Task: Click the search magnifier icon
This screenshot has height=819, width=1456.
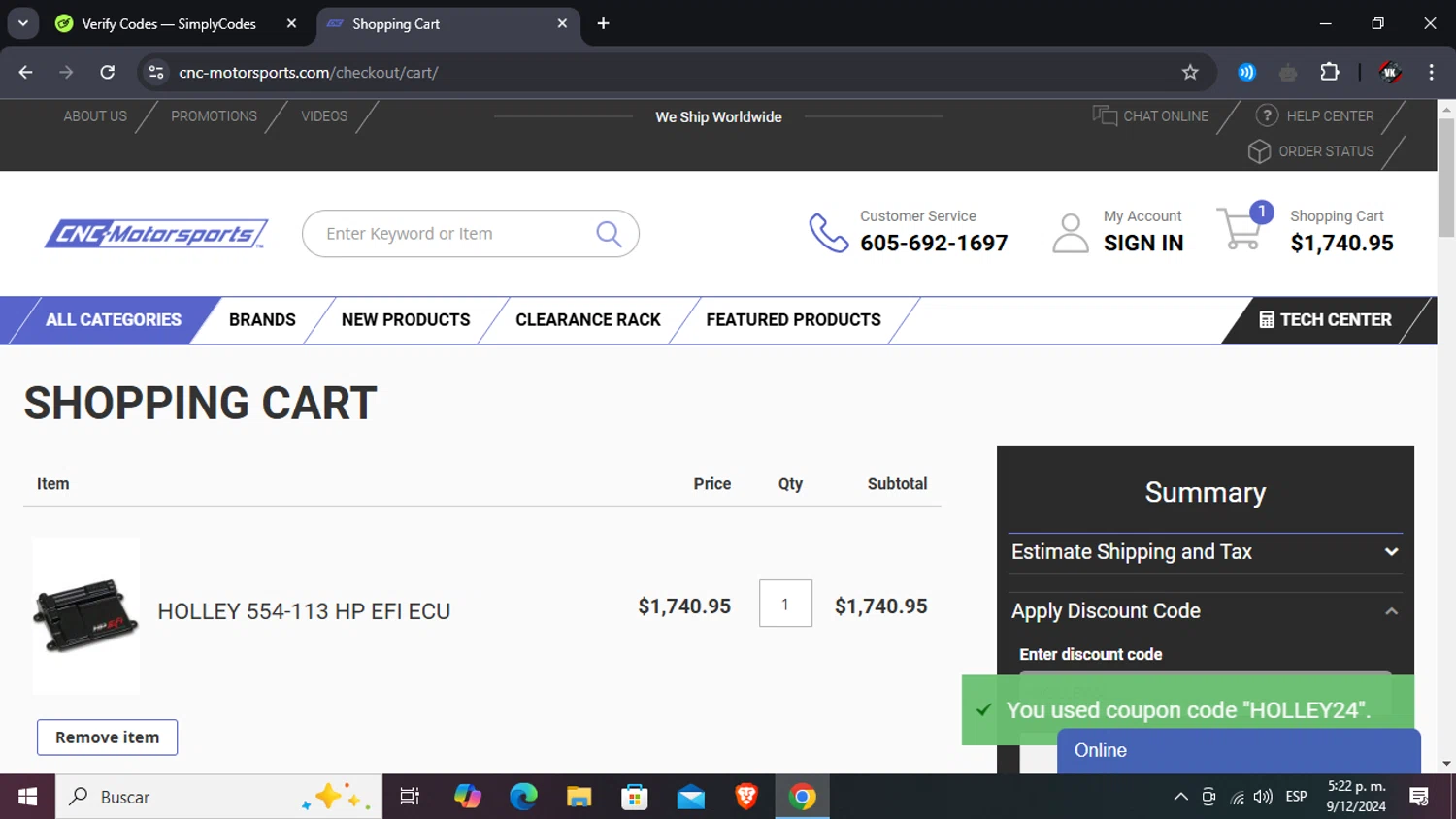Action: click(609, 234)
